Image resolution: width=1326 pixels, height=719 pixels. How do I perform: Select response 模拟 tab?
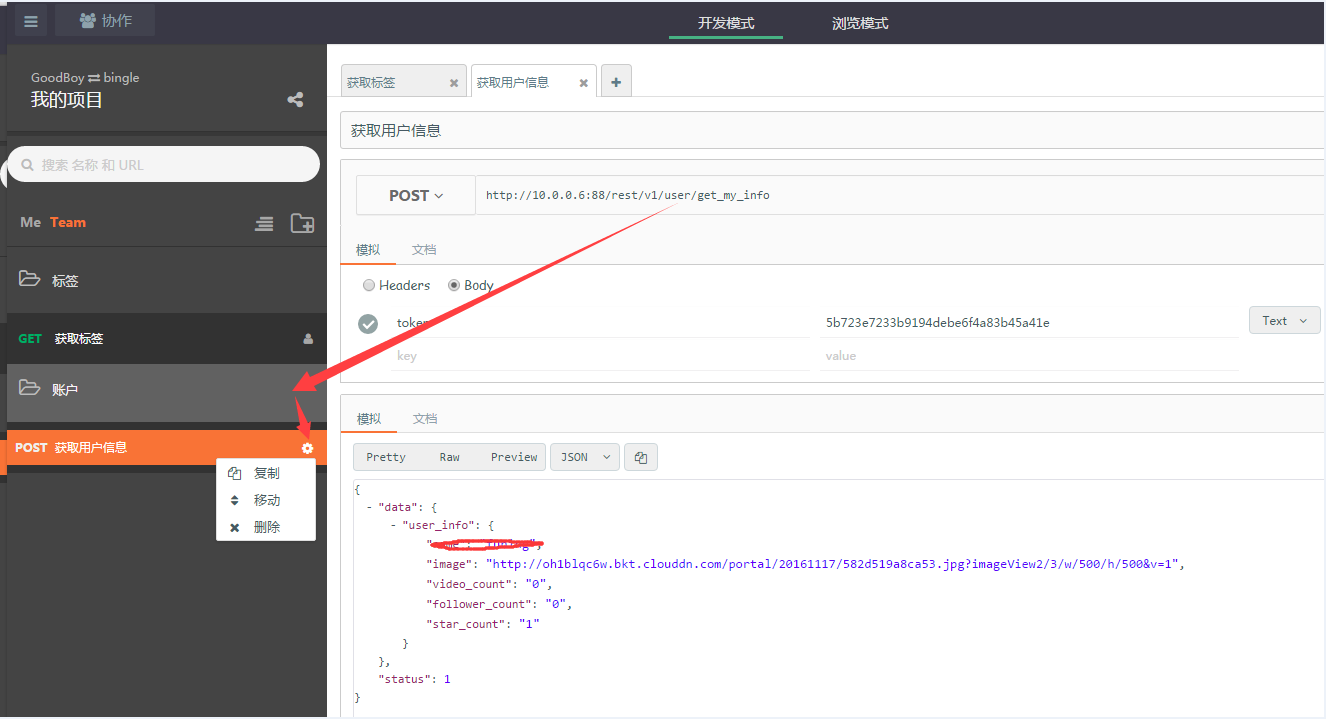(369, 418)
